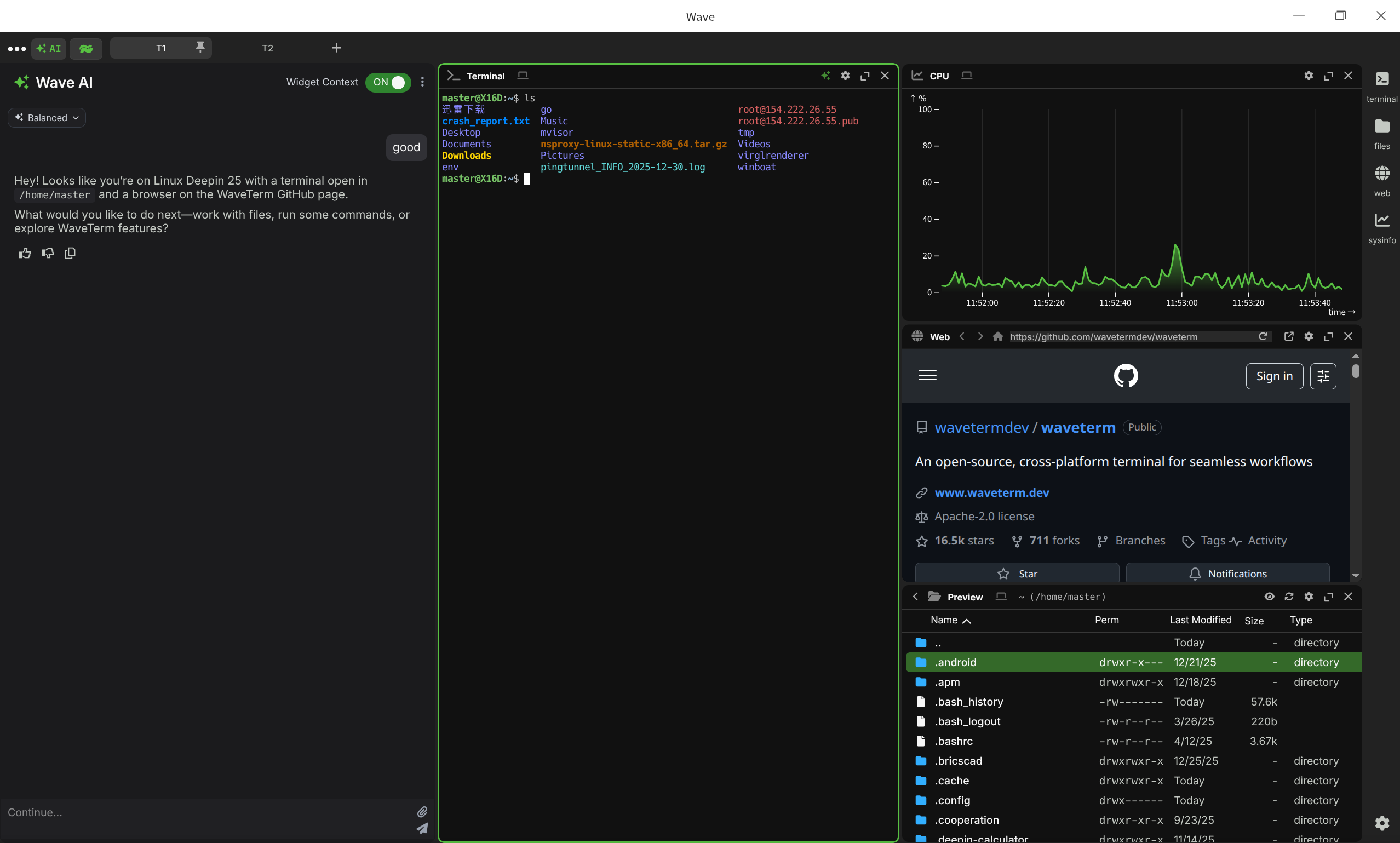1400x843 pixels.
Task: Open the Balanced AI mode dropdown
Action: [47, 118]
